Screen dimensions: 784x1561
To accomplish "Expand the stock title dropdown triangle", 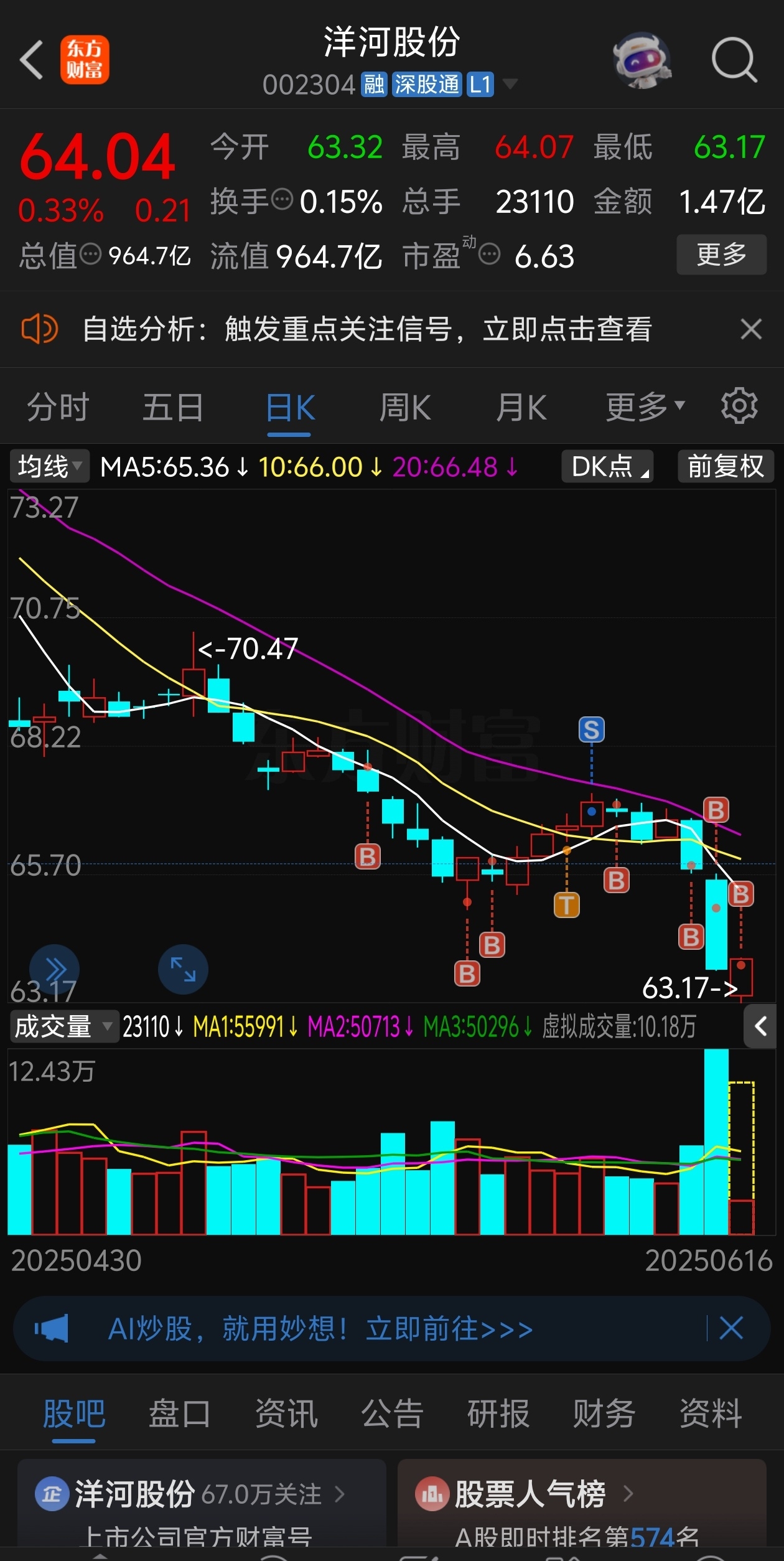I will (x=510, y=83).
